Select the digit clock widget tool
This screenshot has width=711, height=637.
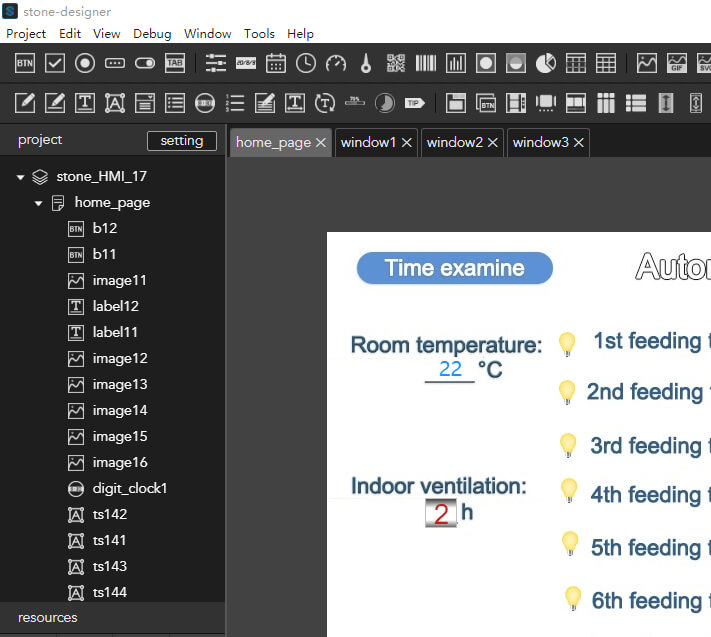(205, 103)
